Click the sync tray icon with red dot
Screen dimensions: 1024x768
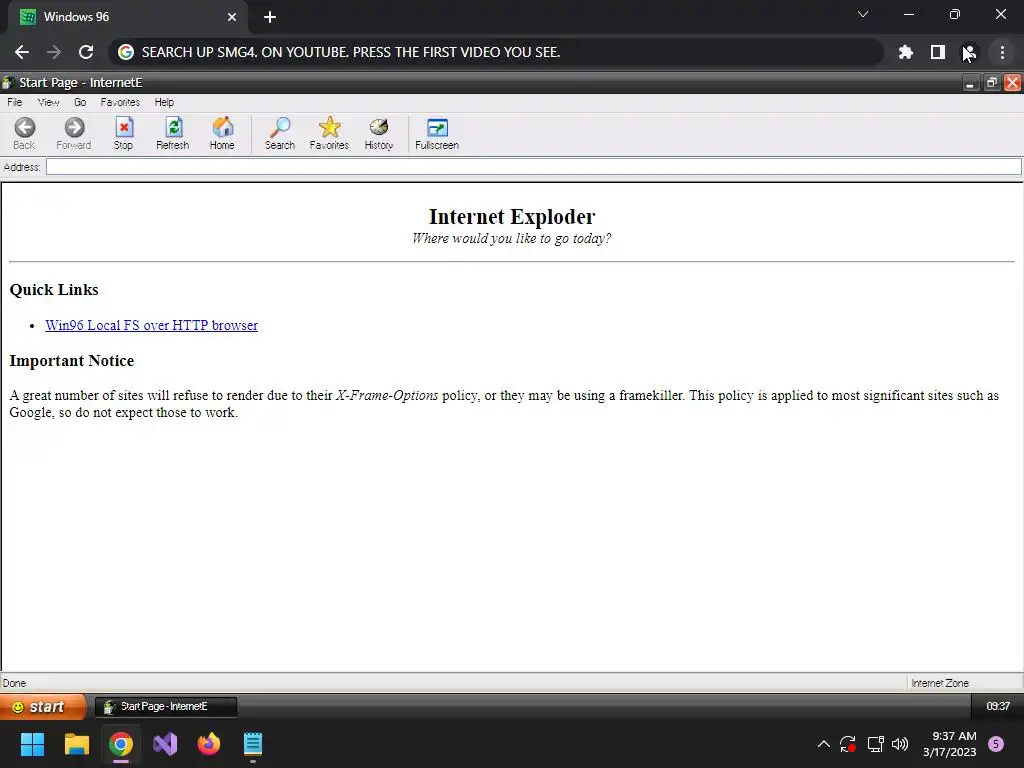click(848, 744)
